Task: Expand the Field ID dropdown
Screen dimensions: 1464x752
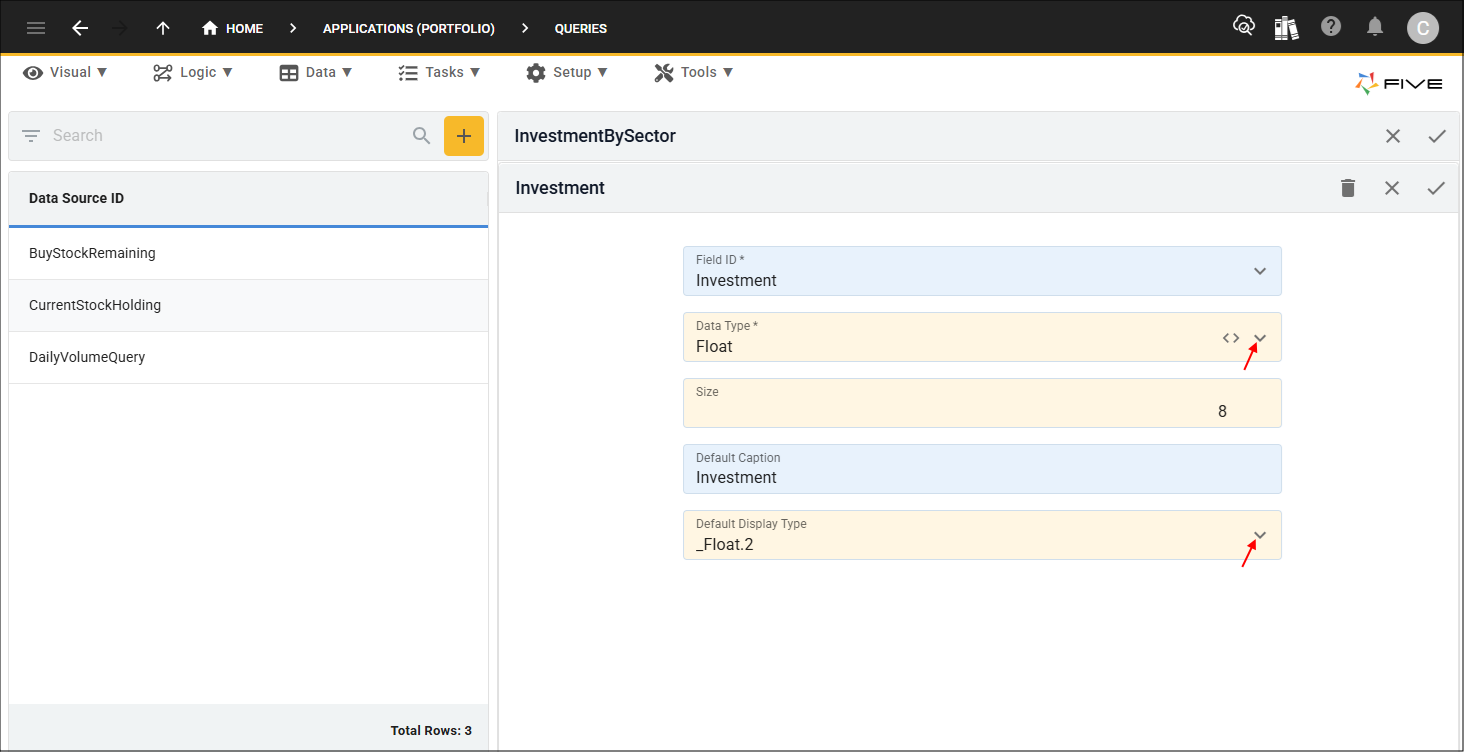Action: [x=1260, y=271]
